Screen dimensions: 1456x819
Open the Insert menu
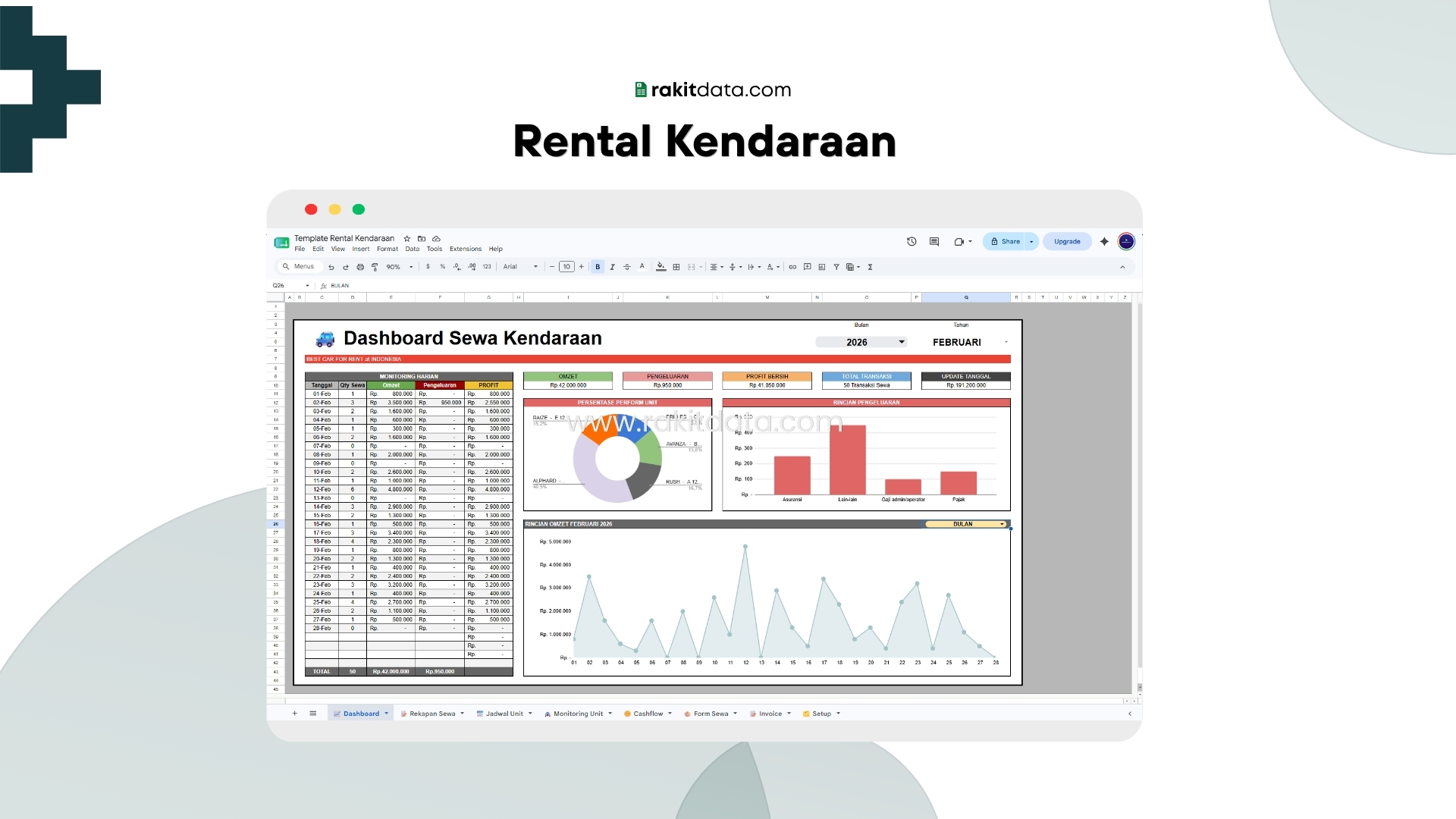tap(361, 249)
